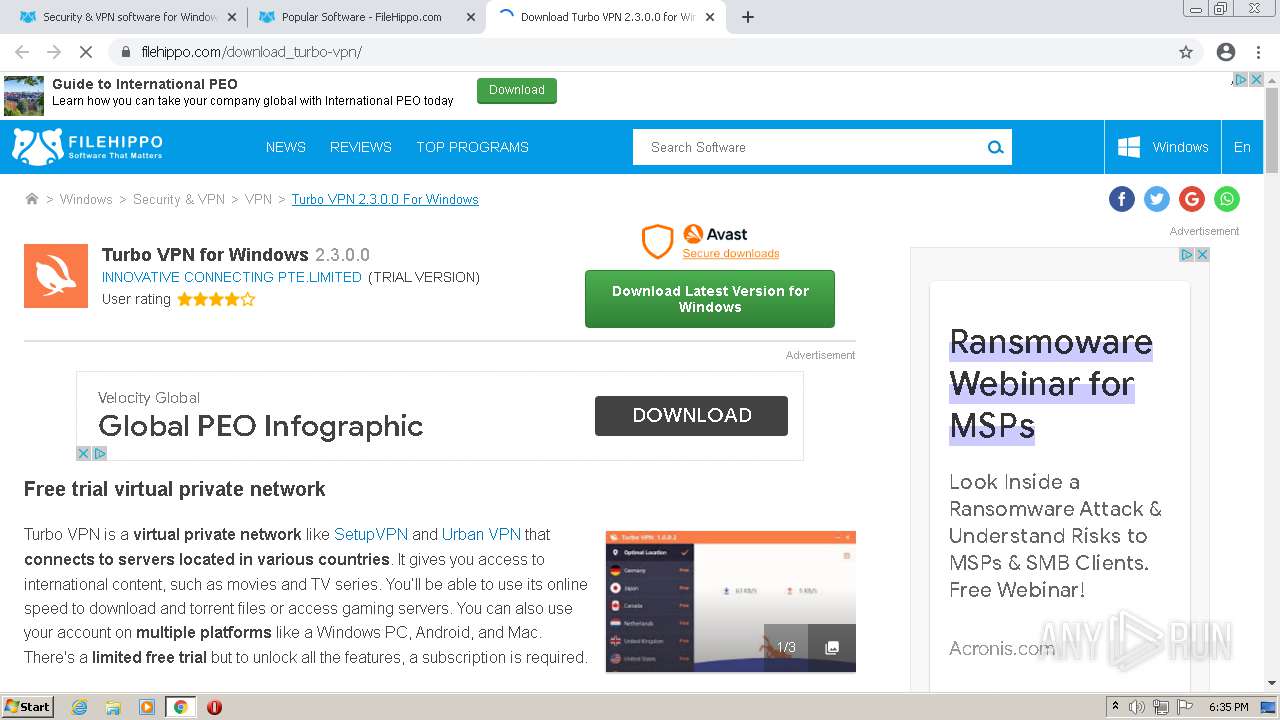Open a new browser tab
The width and height of the screenshot is (1280, 720).
pos(748,17)
